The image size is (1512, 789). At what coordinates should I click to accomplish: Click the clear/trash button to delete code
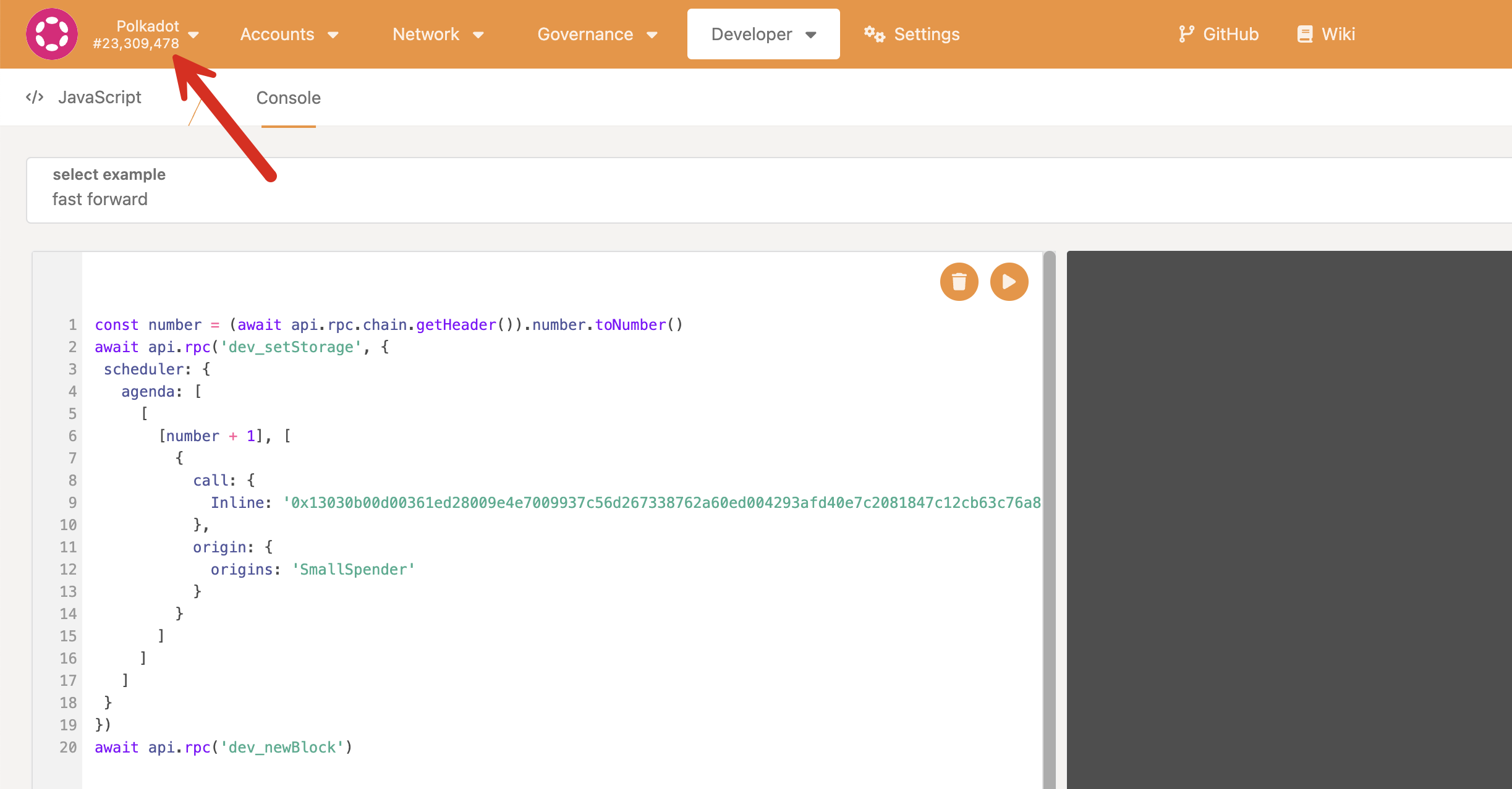[959, 282]
